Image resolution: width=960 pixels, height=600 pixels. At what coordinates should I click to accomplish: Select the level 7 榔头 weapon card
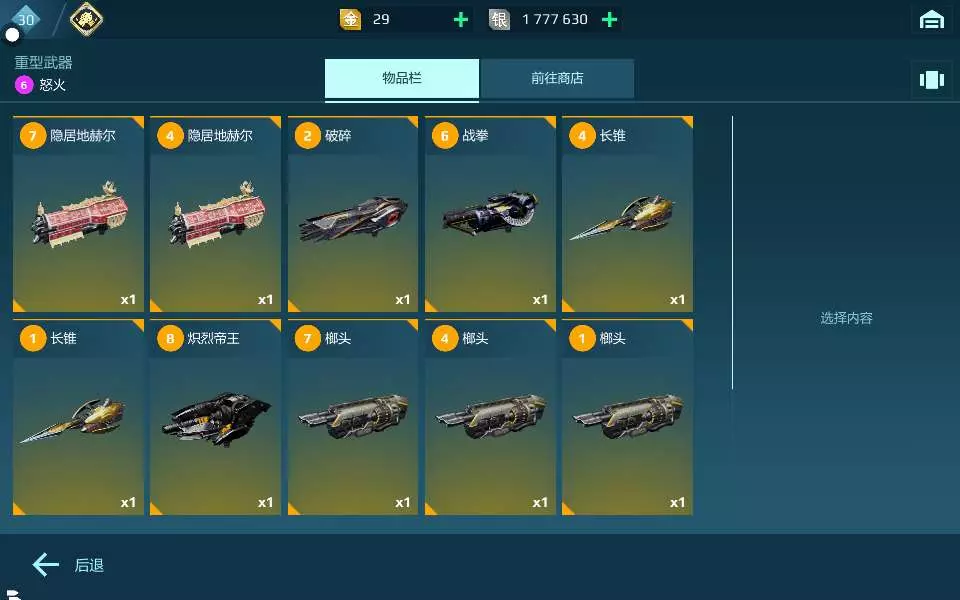[353, 417]
